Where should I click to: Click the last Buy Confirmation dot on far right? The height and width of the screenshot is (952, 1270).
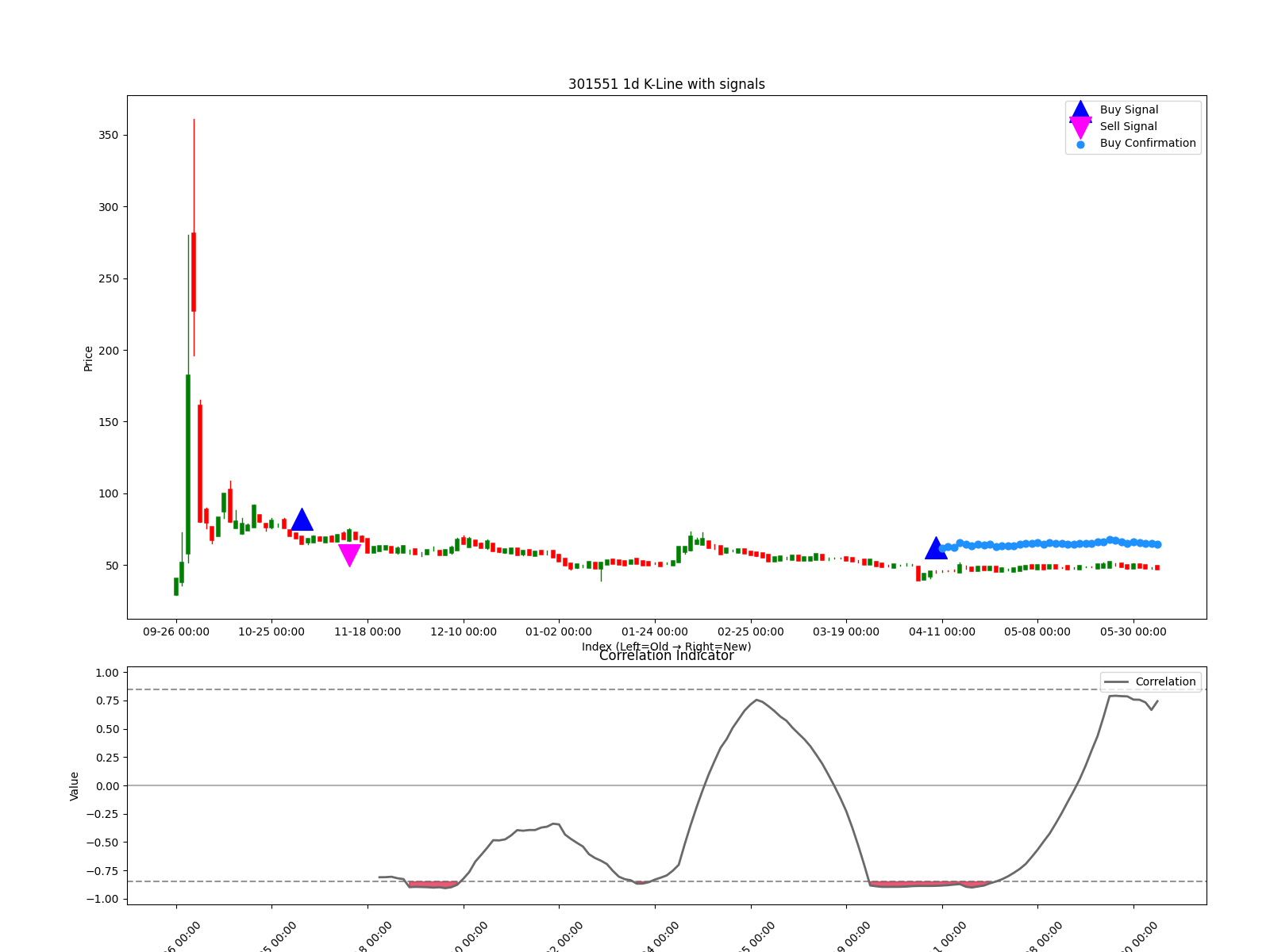tap(1157, 544)
